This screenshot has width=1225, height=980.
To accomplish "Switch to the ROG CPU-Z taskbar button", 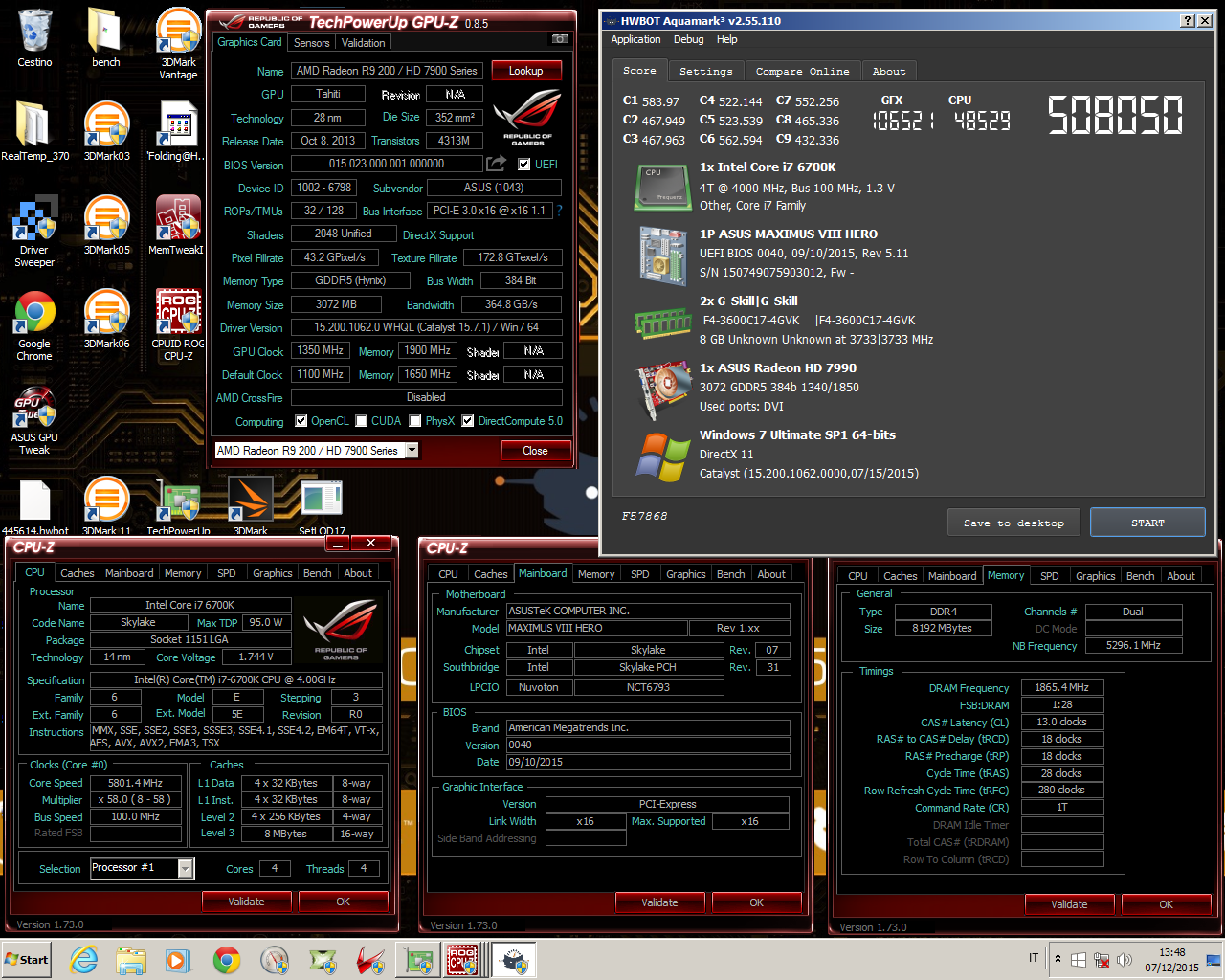I will coord(462,960).
